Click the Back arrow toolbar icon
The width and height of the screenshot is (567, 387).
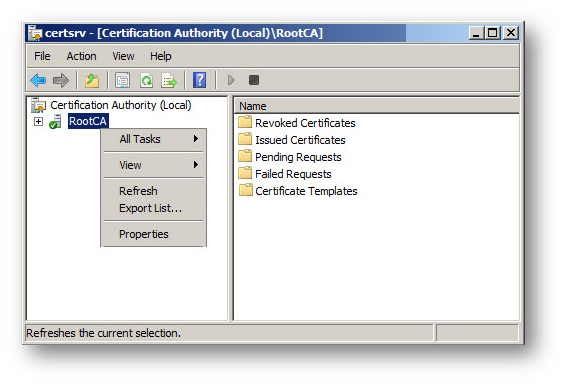tap(38, 80)
